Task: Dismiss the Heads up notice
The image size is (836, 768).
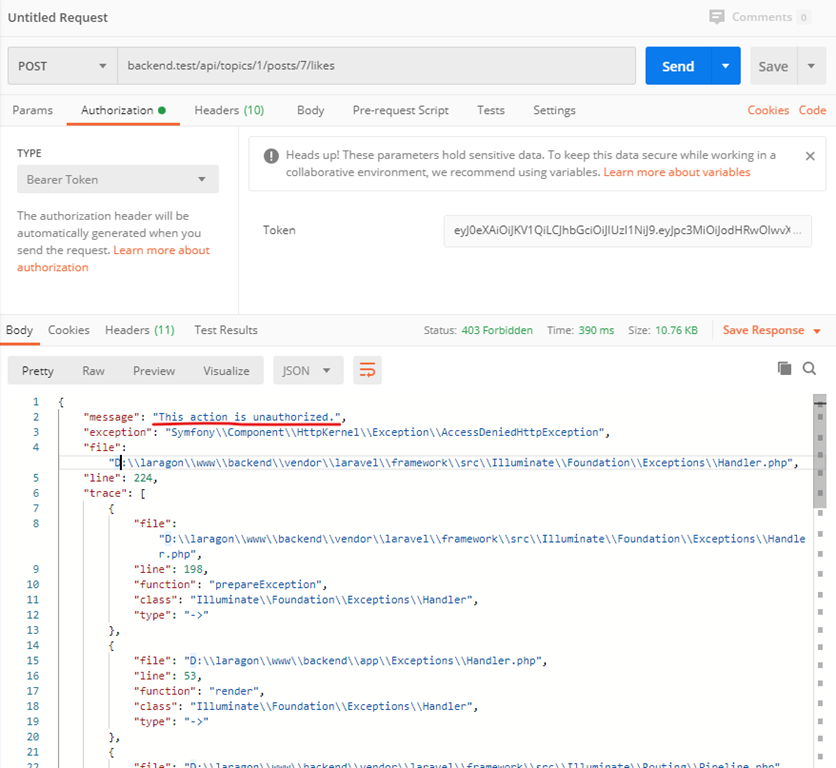Action: [x=810, y=156]
